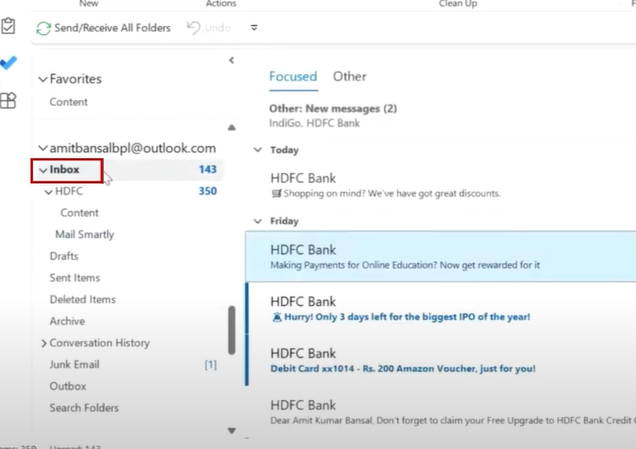
Task: Open Content folder under HDFC
Action: 79,213
